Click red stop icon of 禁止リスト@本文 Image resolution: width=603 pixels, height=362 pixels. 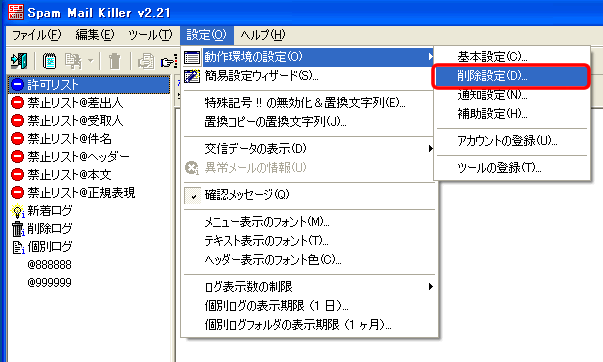click(x=17, y=175)
